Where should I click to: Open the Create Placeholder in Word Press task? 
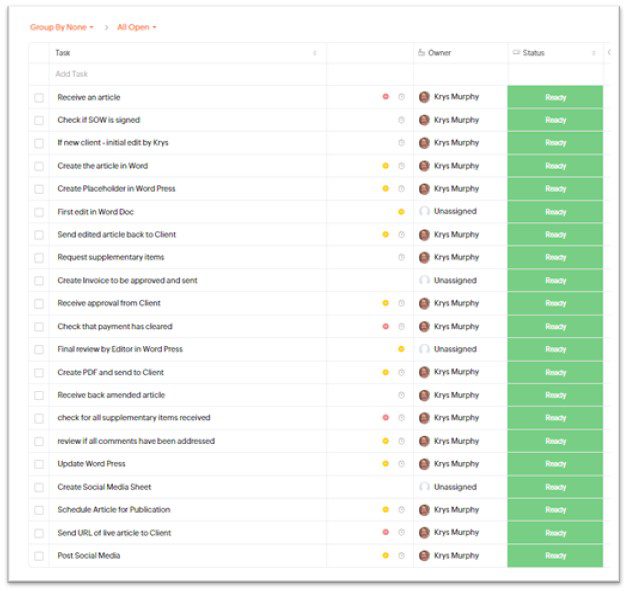(116, 189)
